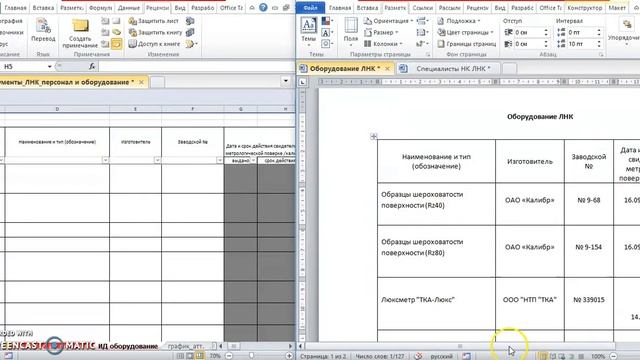Open Excel Вид ribbon tab
The width and height of the screenshot is (640, 360).
pyautogui.click(x=180, y=8)
